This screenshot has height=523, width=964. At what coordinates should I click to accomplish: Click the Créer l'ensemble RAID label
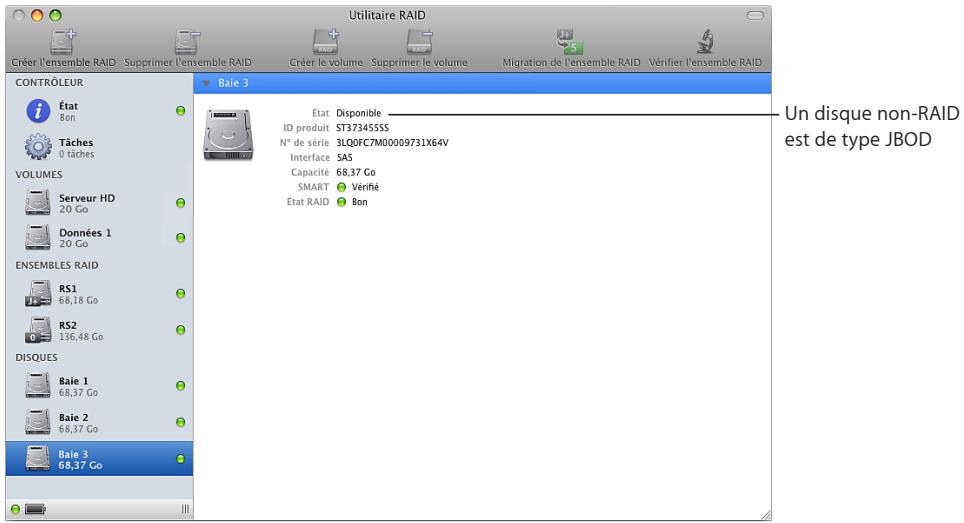coord(63,63)
